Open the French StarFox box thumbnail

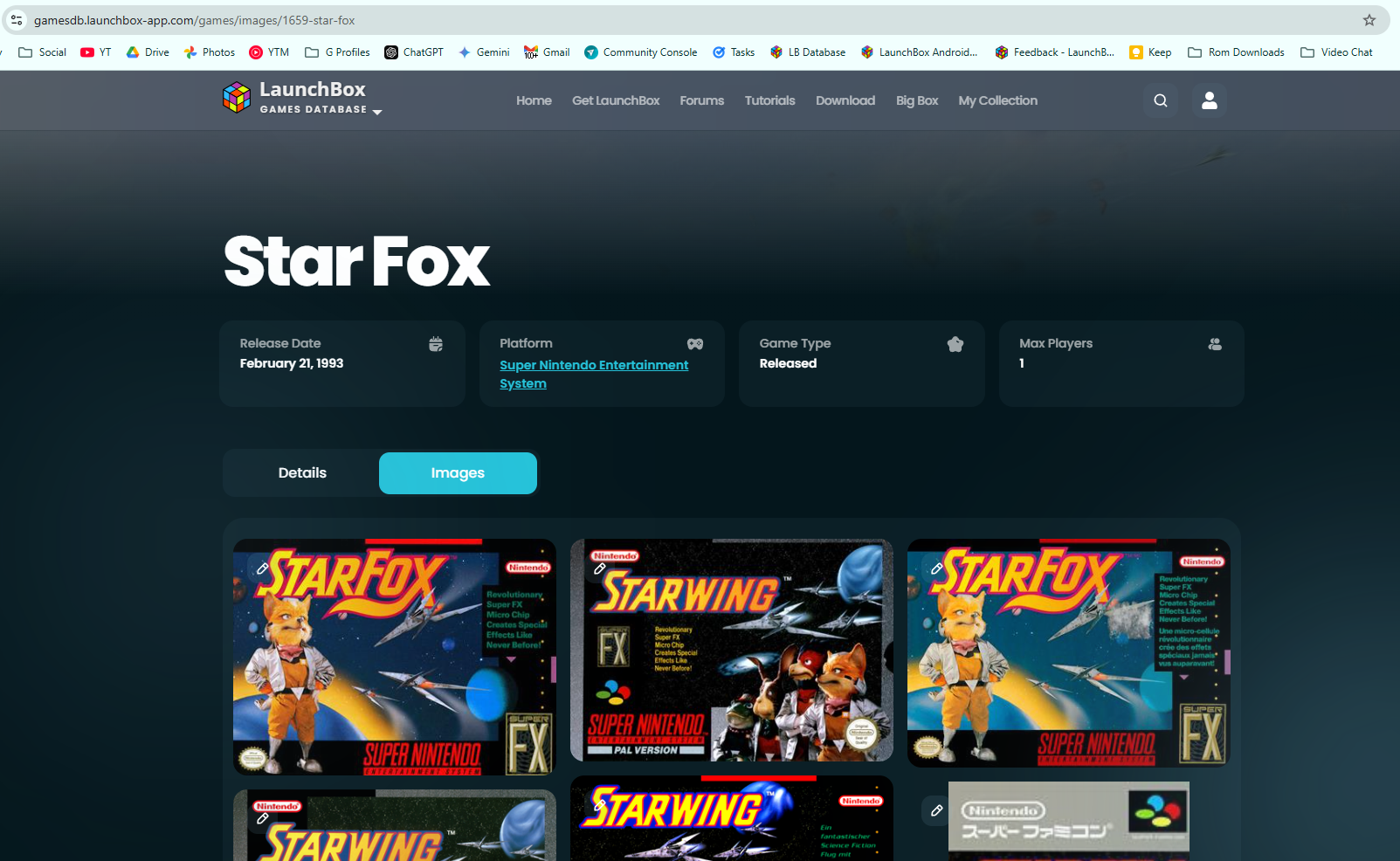pyautogui.click(x=1069, y=653)
